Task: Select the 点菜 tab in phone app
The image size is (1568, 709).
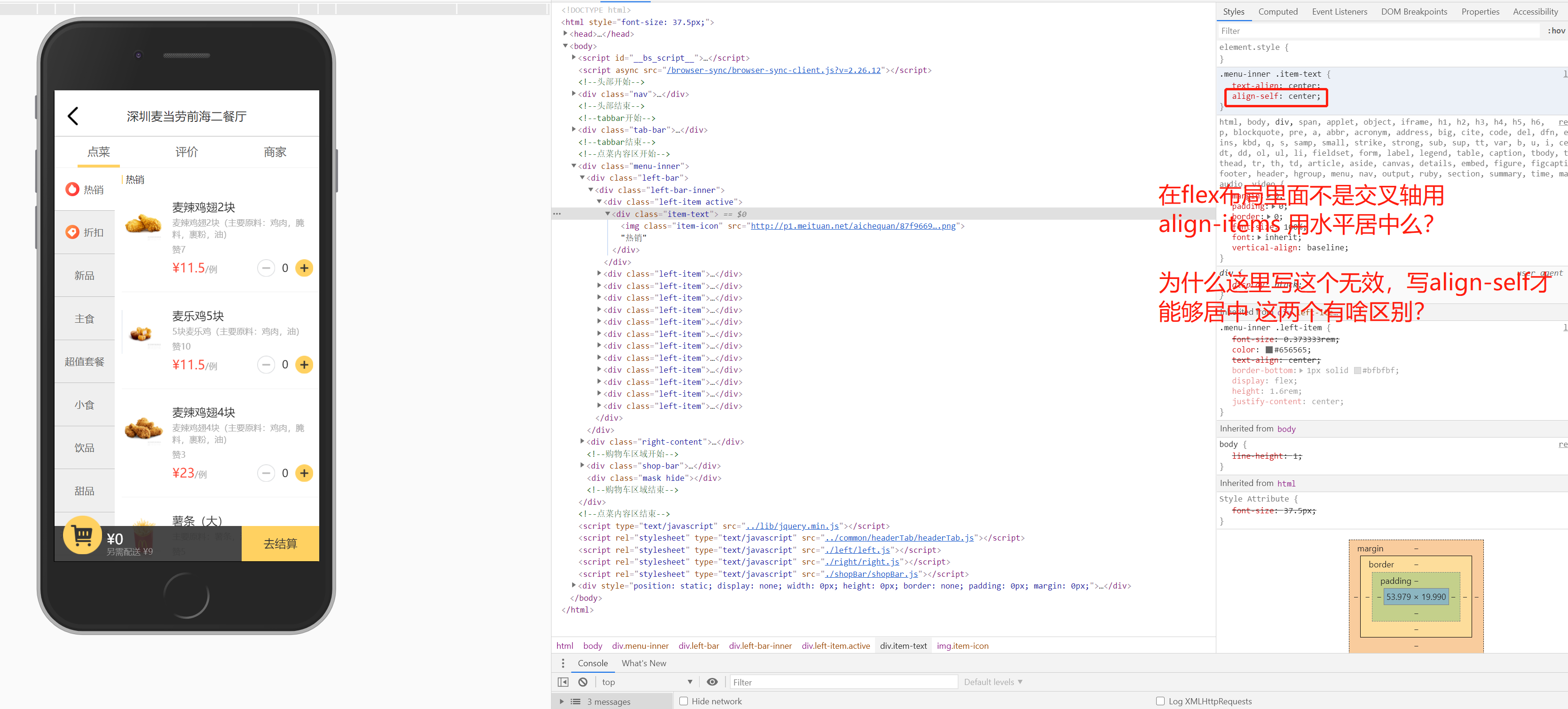Action: pos(99,151)
